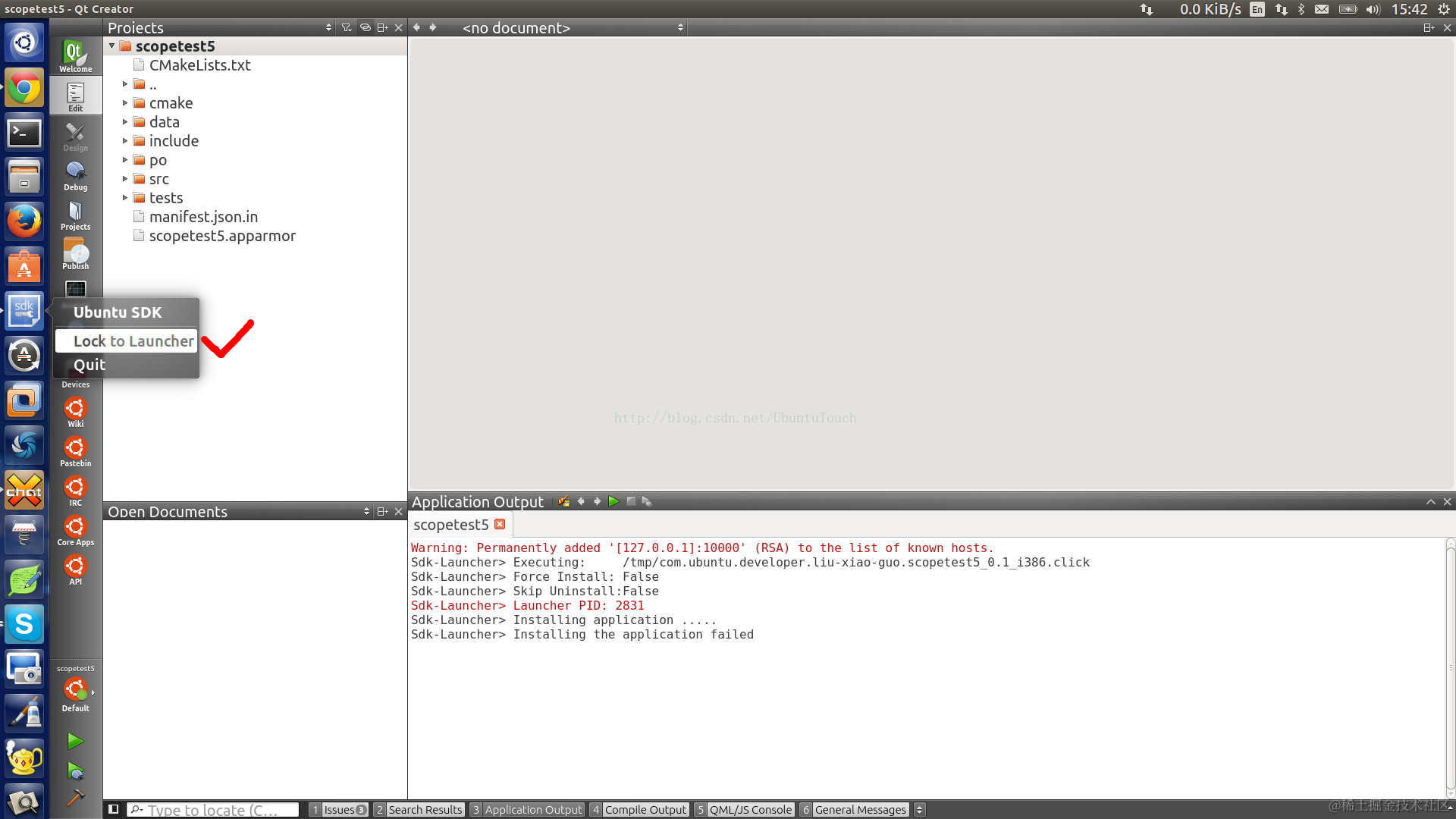The image size is (1456, 819).
Task: Re-run the app from Application Output toolbar
Action: 613,501
